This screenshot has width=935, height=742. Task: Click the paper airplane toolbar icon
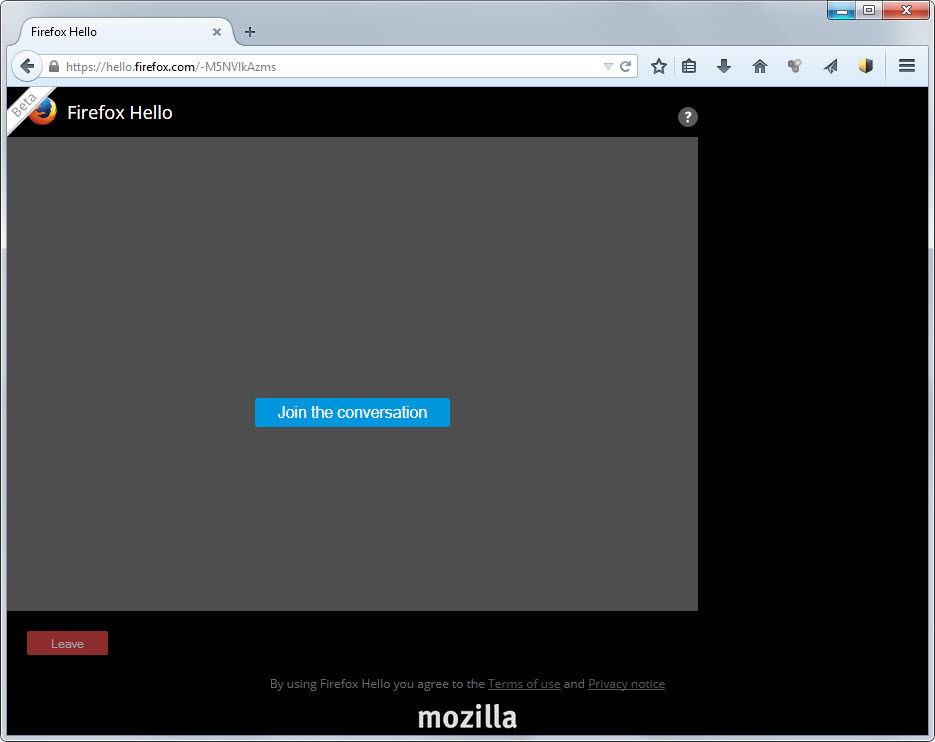[x=831, y=66]
